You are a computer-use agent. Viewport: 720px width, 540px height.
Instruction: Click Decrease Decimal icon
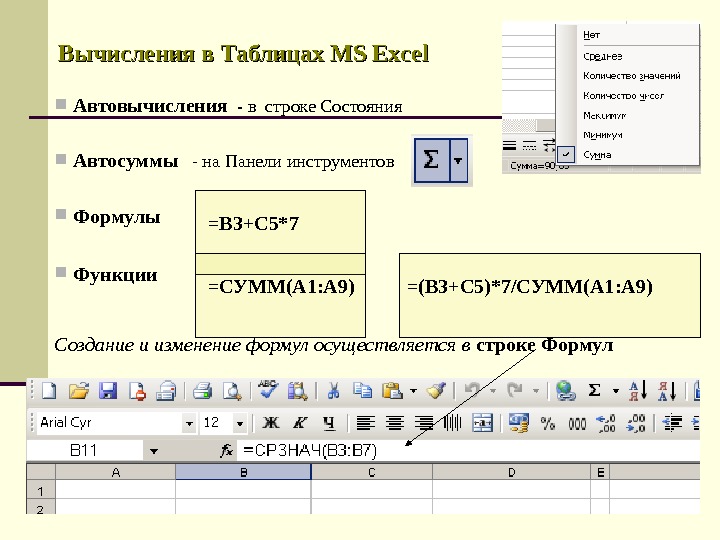[x=636, y=423]
